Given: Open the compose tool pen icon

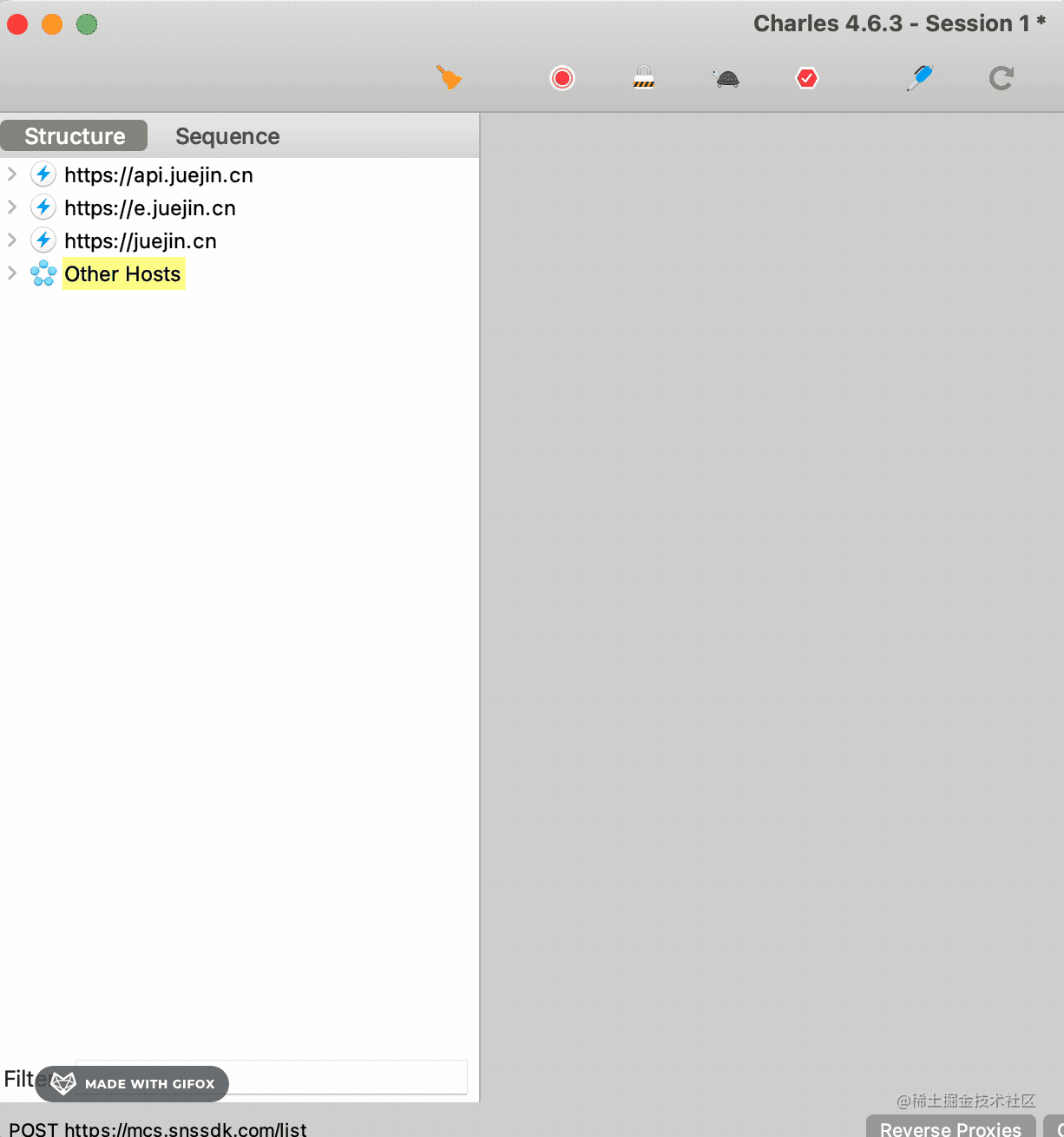Looking at the screenshot, I should pos(919,78).
